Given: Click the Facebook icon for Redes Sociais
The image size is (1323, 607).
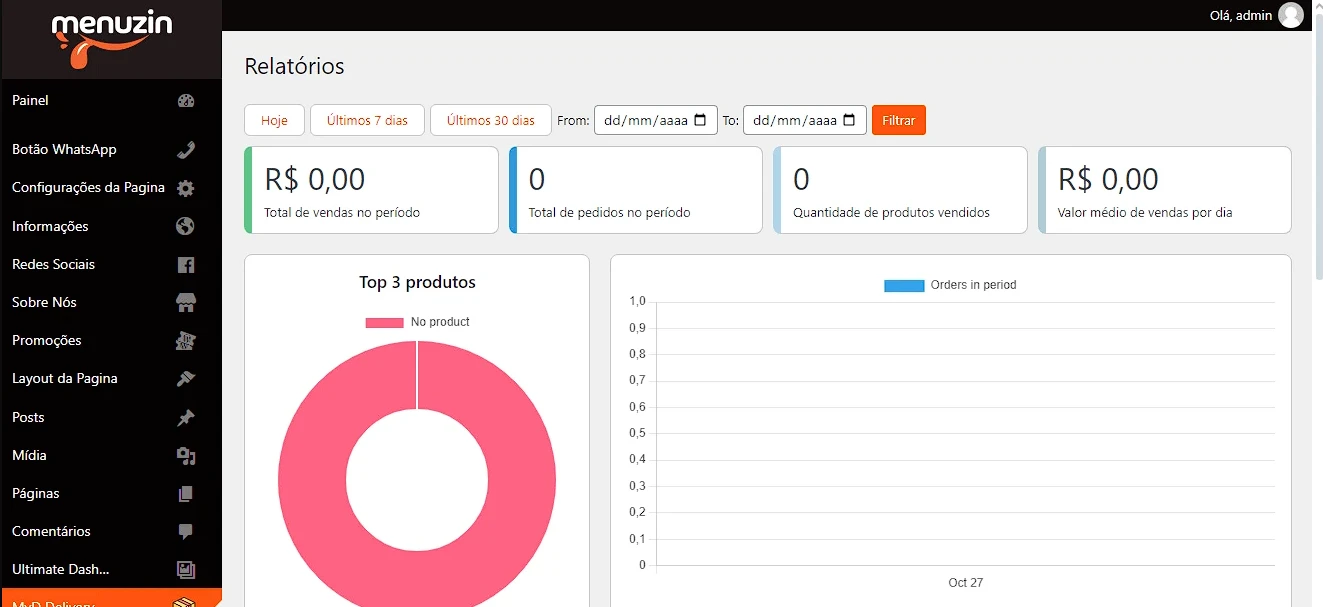Looking at the screenshot, I should click(185, 265).
